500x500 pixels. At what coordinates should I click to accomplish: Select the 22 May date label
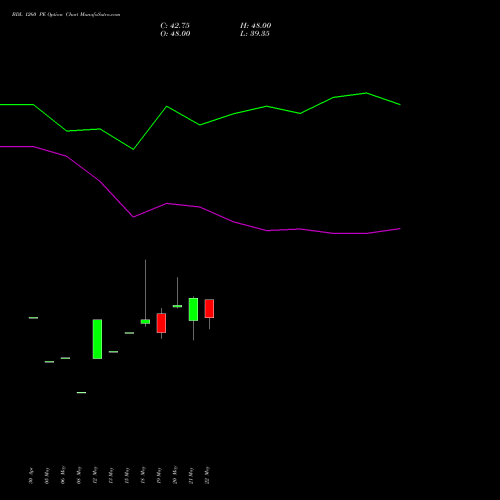[x=207, y=475]
